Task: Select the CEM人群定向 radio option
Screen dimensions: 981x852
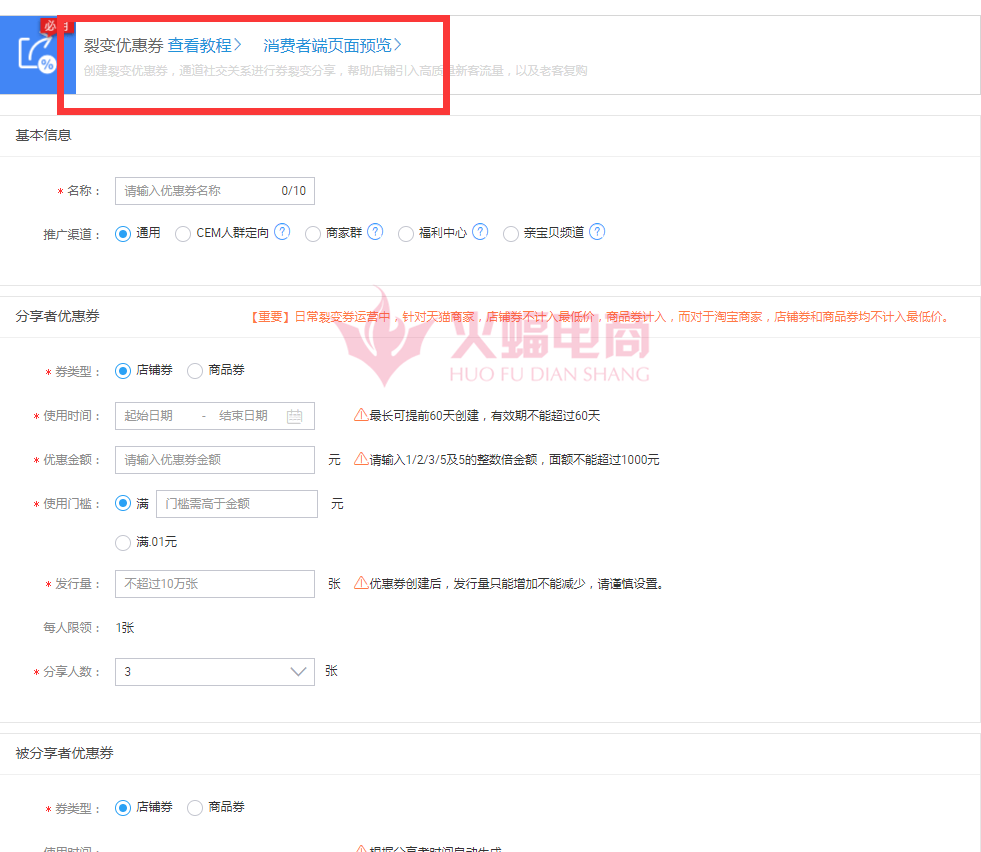Action: 183,233
